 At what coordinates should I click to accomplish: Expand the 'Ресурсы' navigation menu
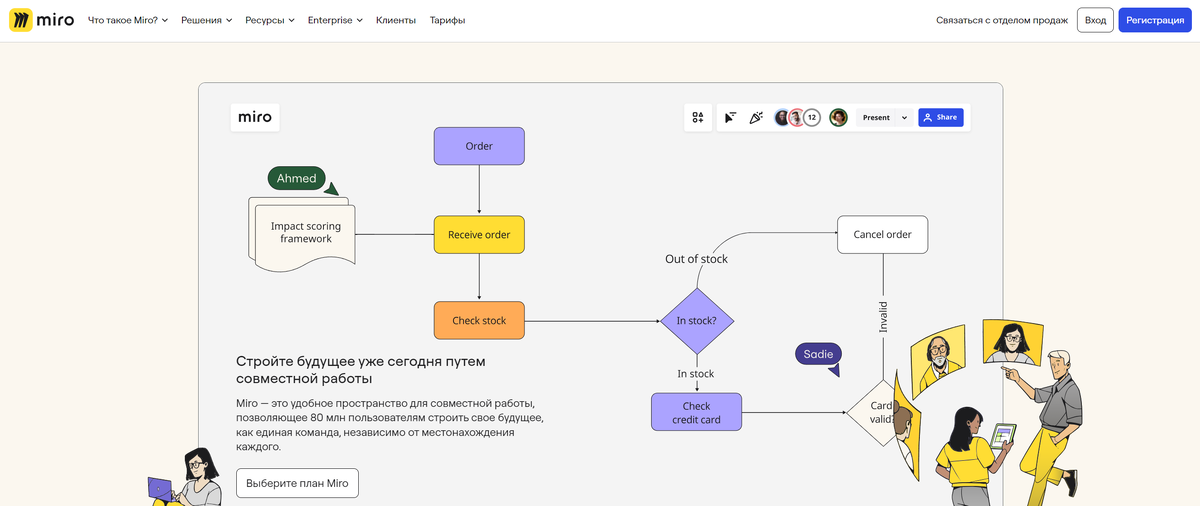pyautogui.click(x=270, y=20)
